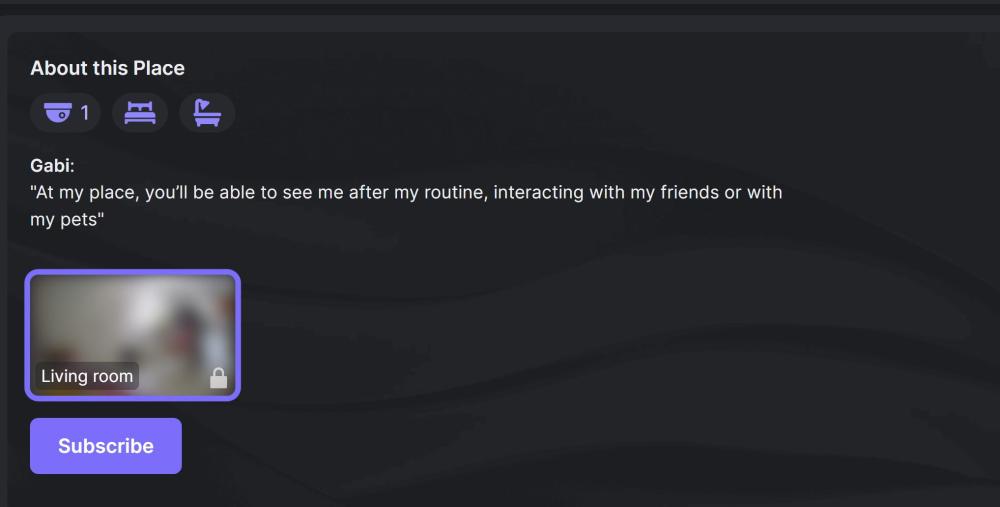Click the number 1 beside the camera icon
Image resolution: width=1000 pixels, height=507 pixels.
[85, 113]
